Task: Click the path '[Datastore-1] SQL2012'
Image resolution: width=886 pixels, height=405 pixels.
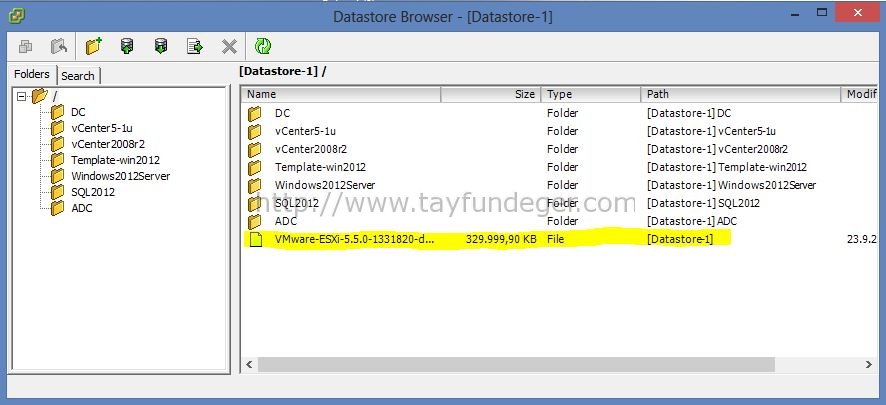Action: click(703, 203)
